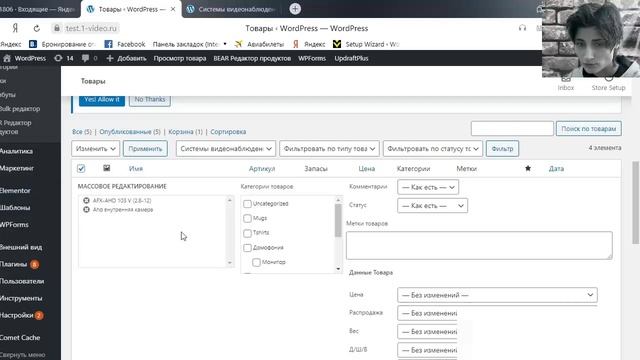This screenshot has height=360, width=640.
Task: Open the Facebook bookmark
Action: pos(125,44)
